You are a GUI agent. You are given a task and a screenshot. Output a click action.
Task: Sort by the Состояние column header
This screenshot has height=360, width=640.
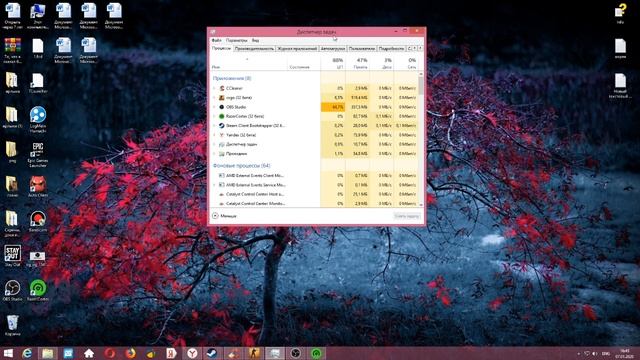(303, 63)
